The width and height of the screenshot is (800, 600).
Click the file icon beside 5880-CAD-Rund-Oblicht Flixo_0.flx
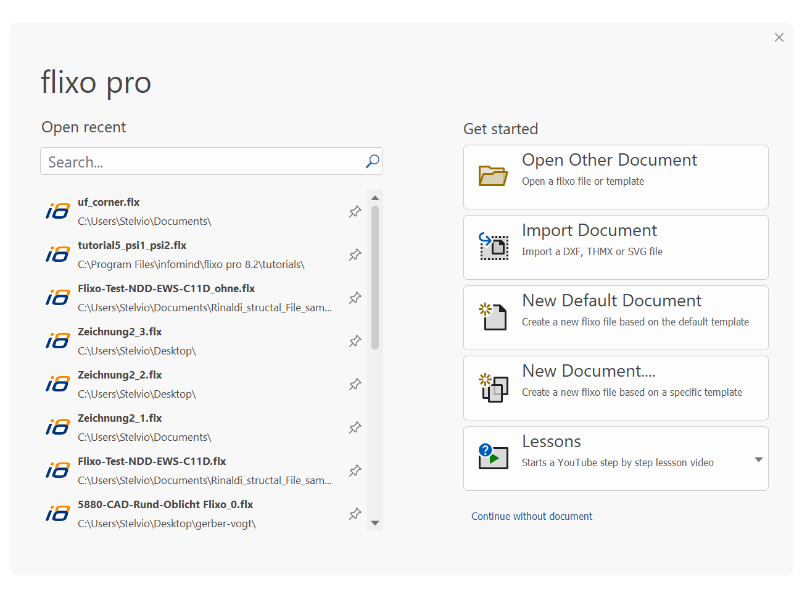pyautogui.click(x=58, y=513)
